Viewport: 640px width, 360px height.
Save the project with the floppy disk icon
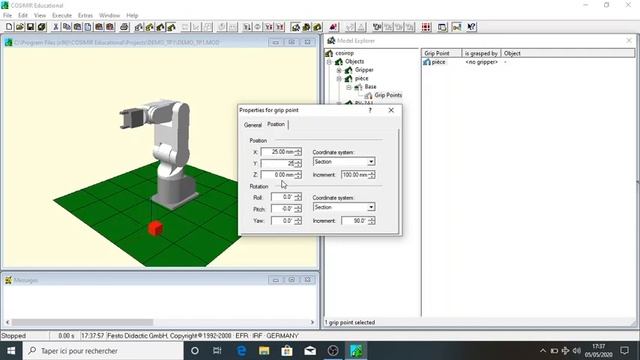(x=30, y=27)
